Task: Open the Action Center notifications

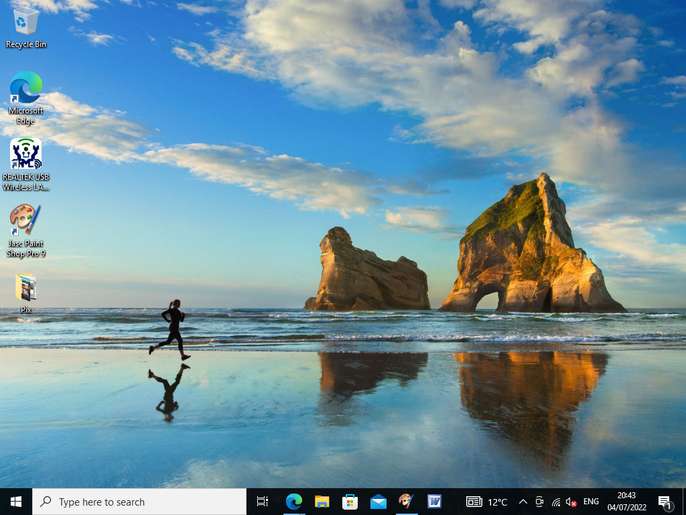Action: [x=665, y=502]
